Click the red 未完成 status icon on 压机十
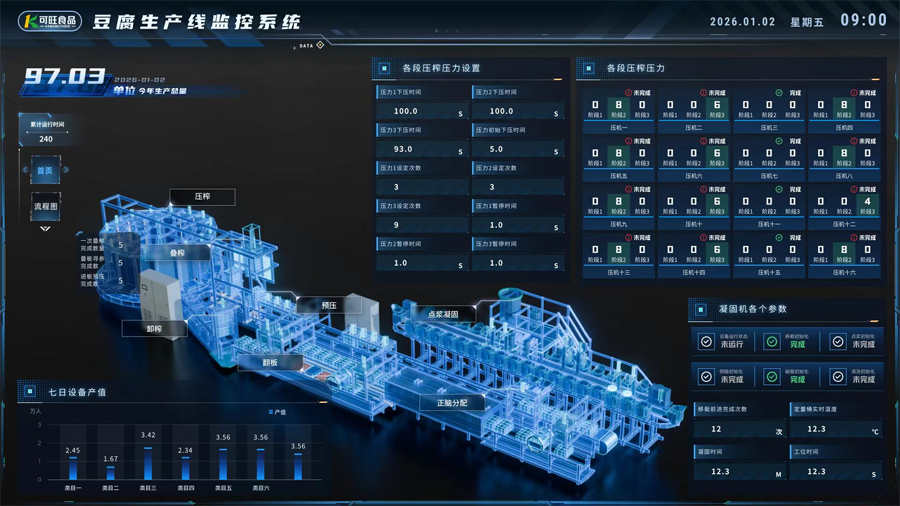 point(703,189)
